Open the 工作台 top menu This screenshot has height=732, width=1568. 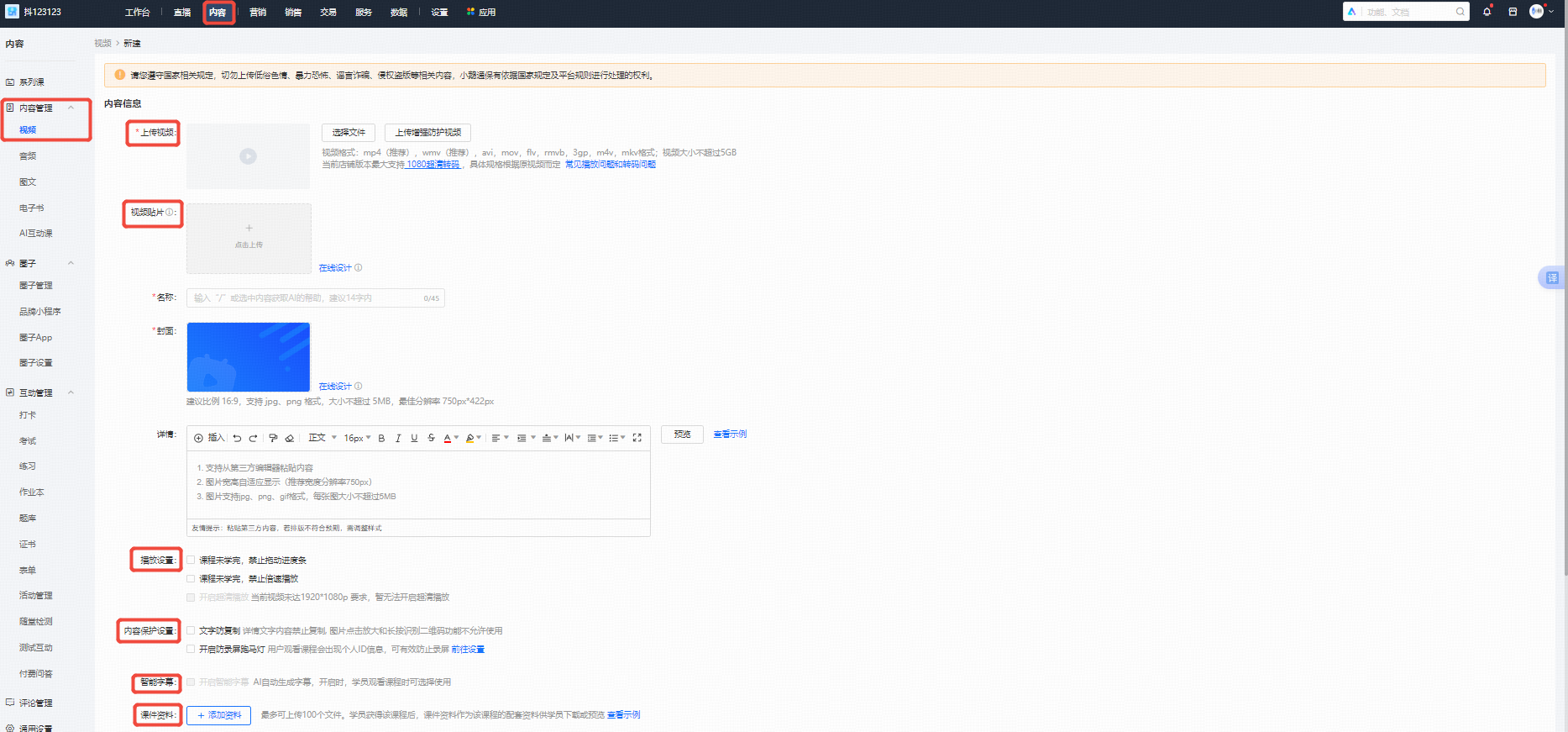[137, 13]
